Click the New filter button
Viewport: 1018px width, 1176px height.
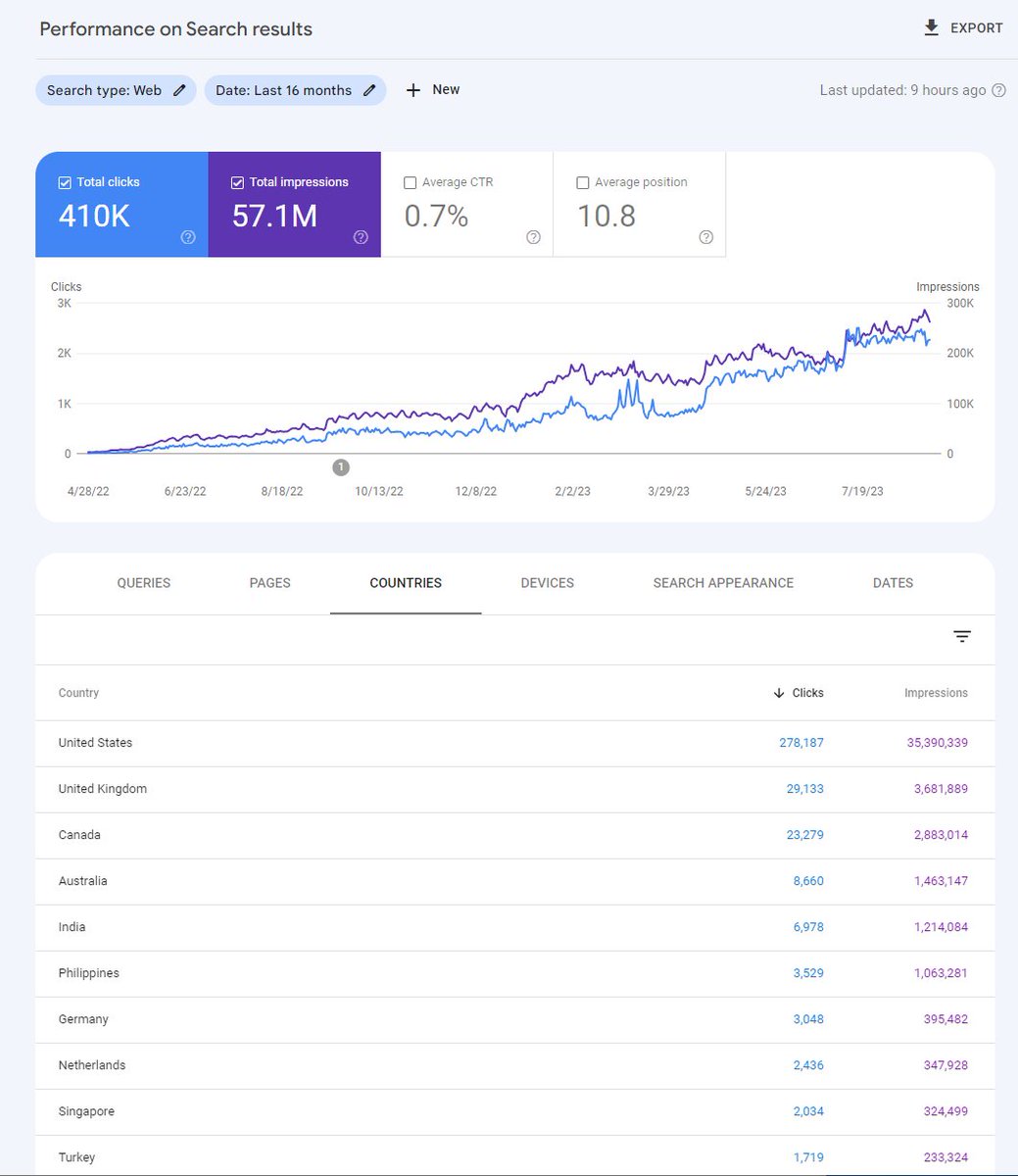pos(432,89)
